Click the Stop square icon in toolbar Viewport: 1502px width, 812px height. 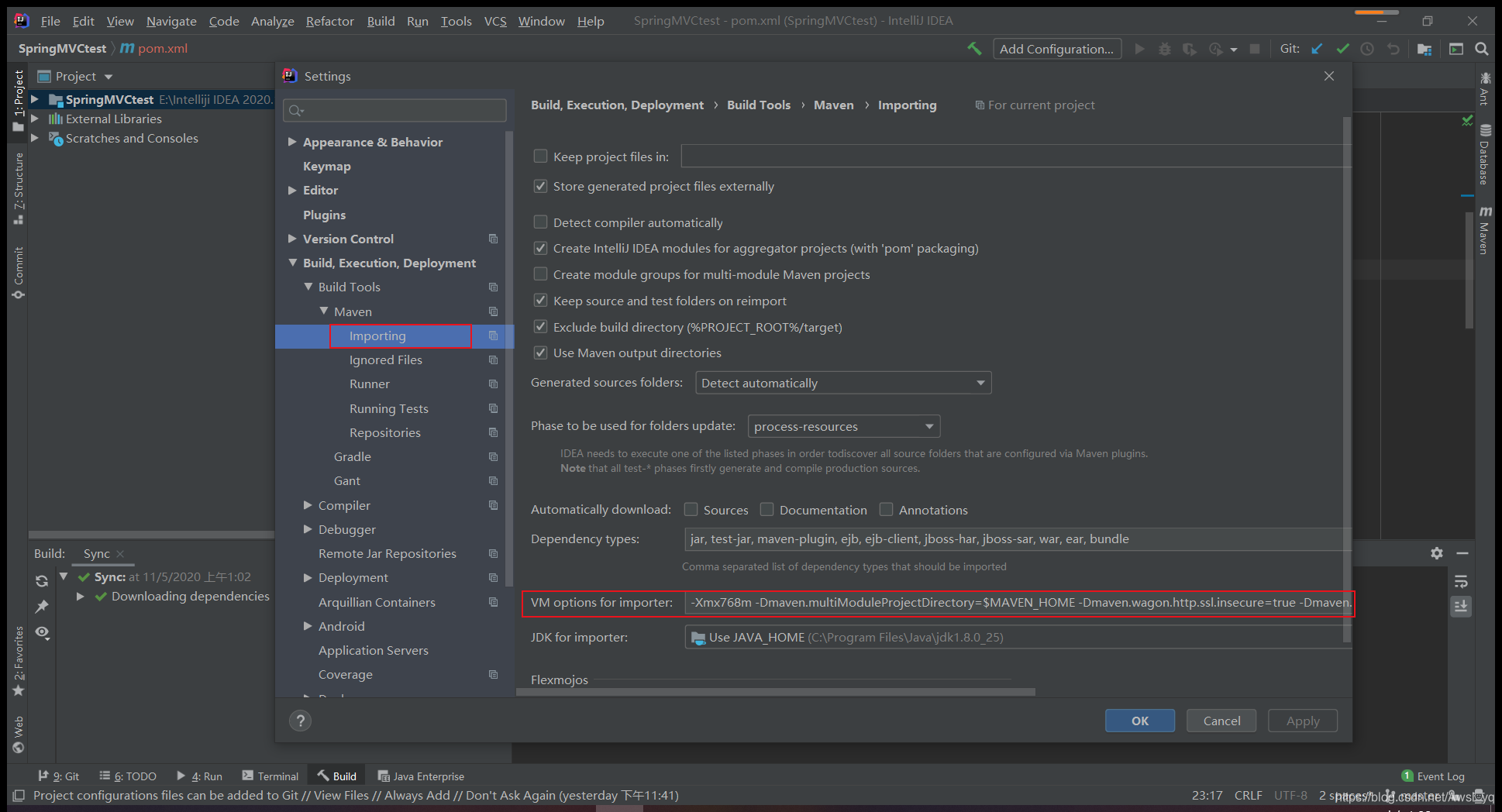1254,49
